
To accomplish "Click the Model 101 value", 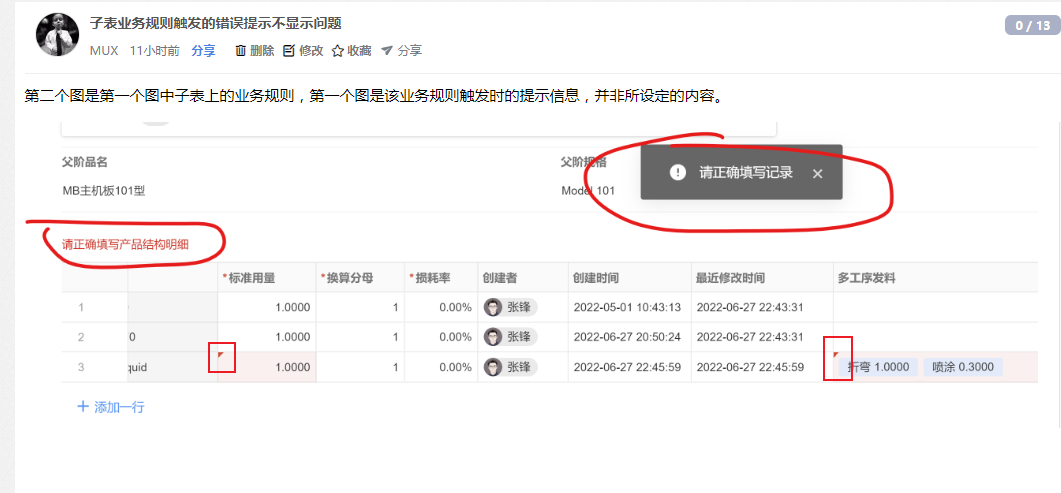I will click(x=588, y=191).
